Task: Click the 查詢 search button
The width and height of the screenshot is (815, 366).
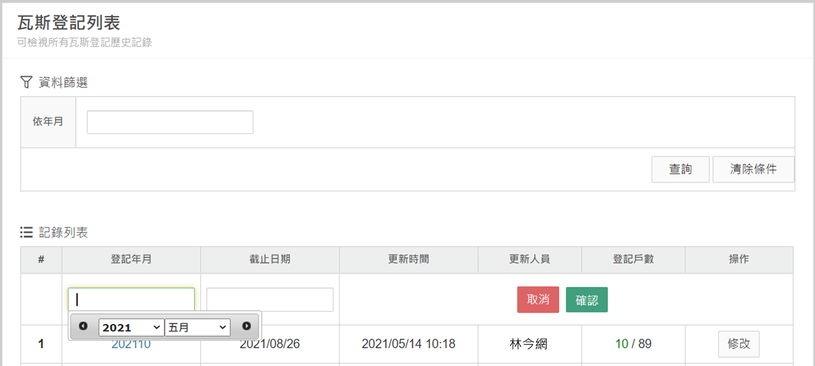Action: click(x=680, y=169)
